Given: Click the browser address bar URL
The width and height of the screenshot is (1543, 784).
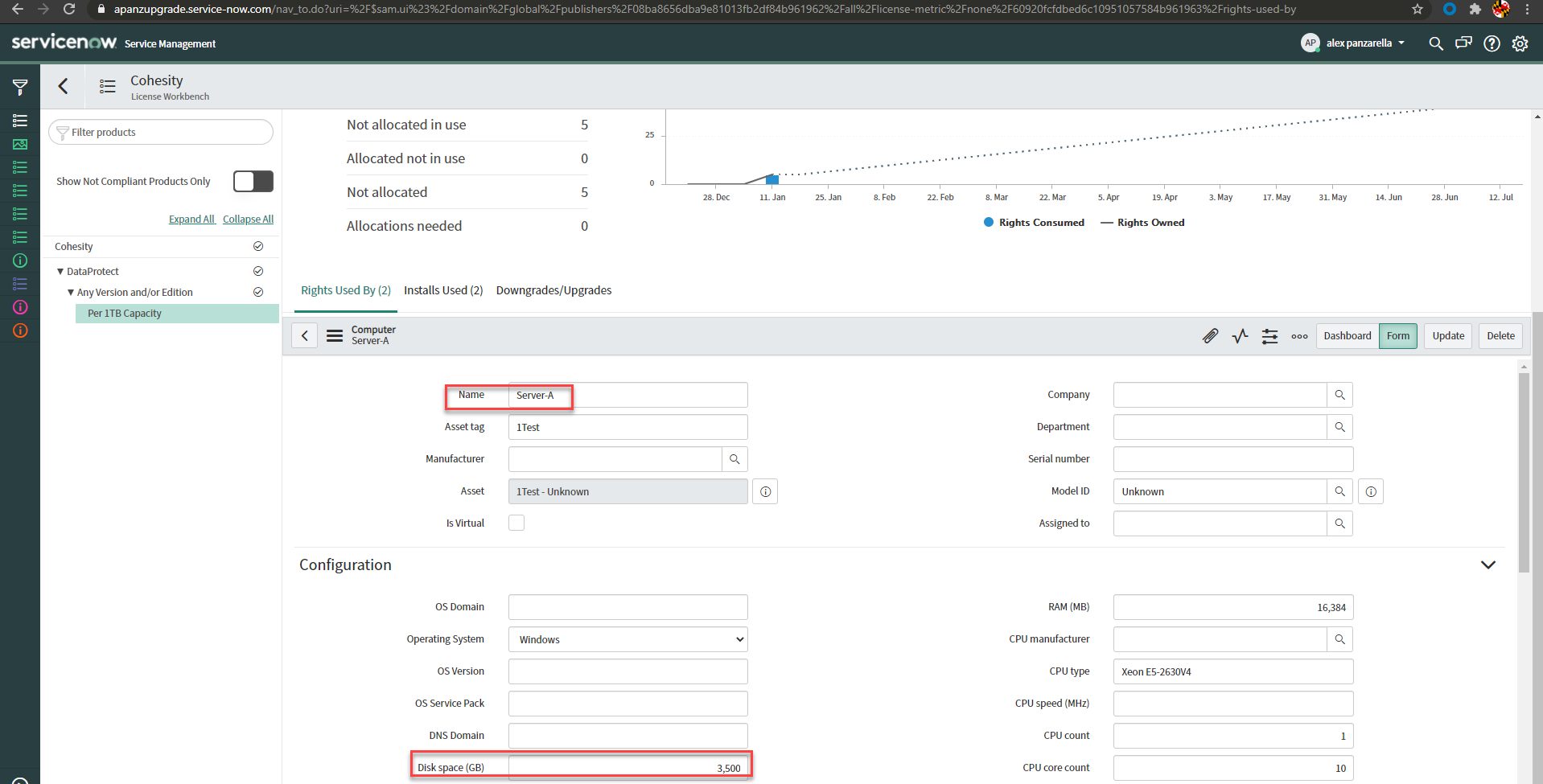Looking at the screenshot, I should [x=704, y=9].
